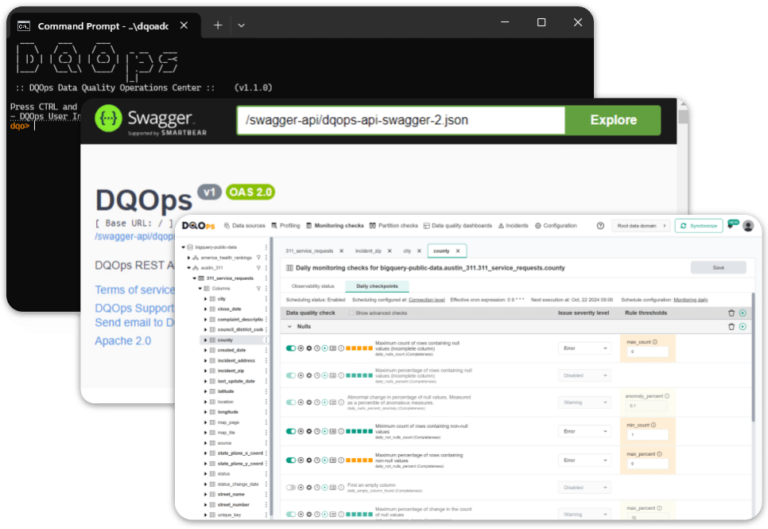Click filter icon next to Columns node
Image resolution: width=768 pixels, height=529 pixels.
[x=258, y=289]
